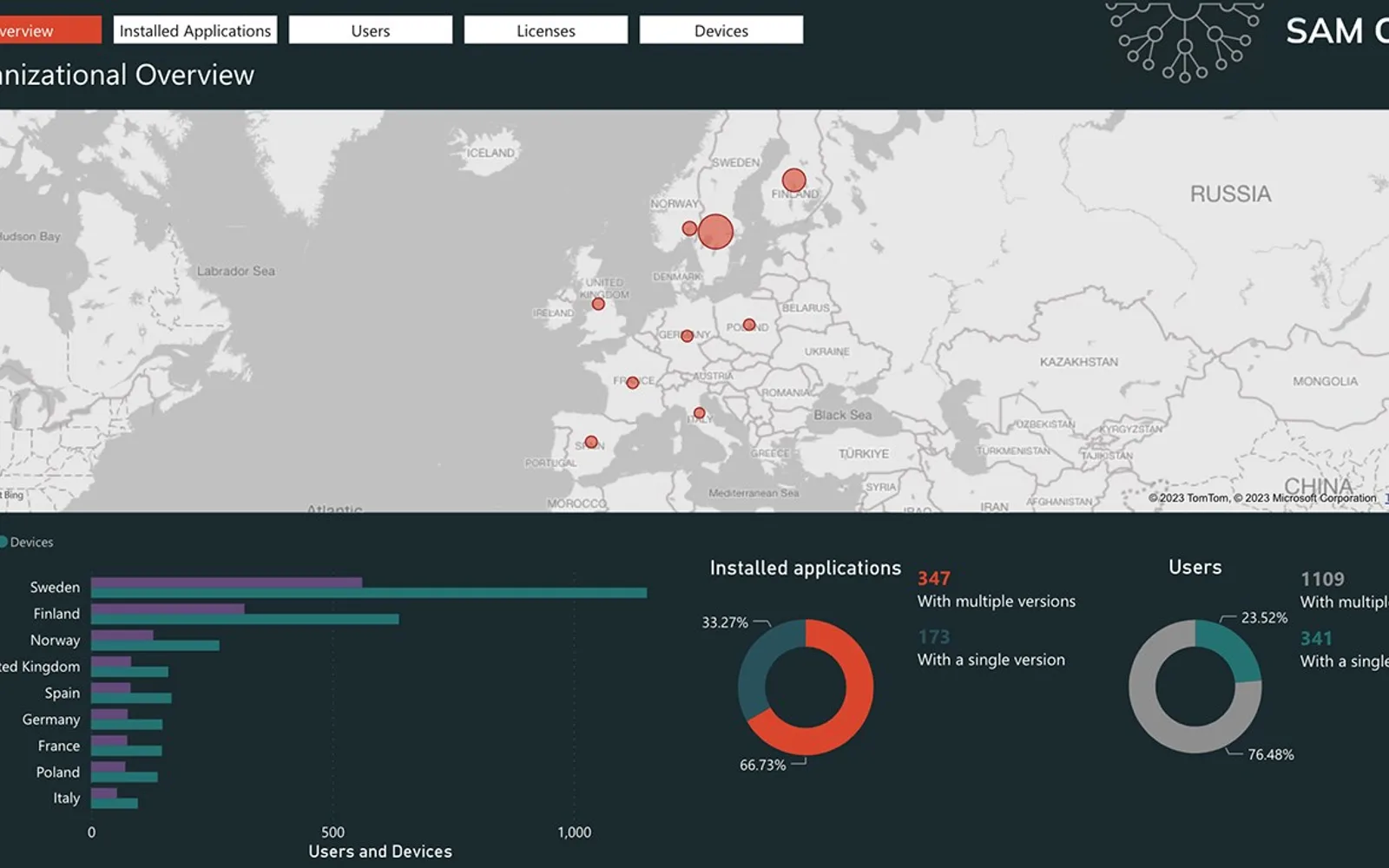Click the Finland axis label

(x=56, y=614)
